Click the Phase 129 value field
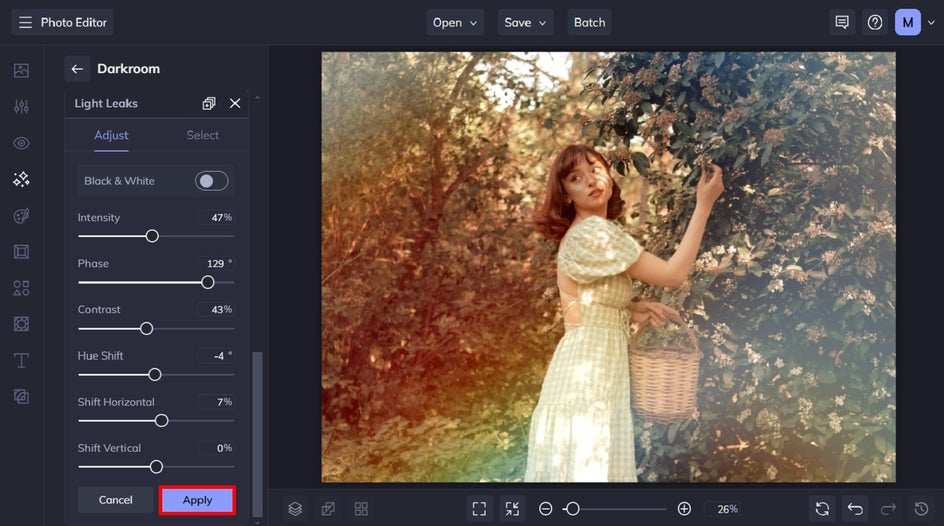This screenshot has width=944, height=526. pyautogui.click(x=216, y=264)
